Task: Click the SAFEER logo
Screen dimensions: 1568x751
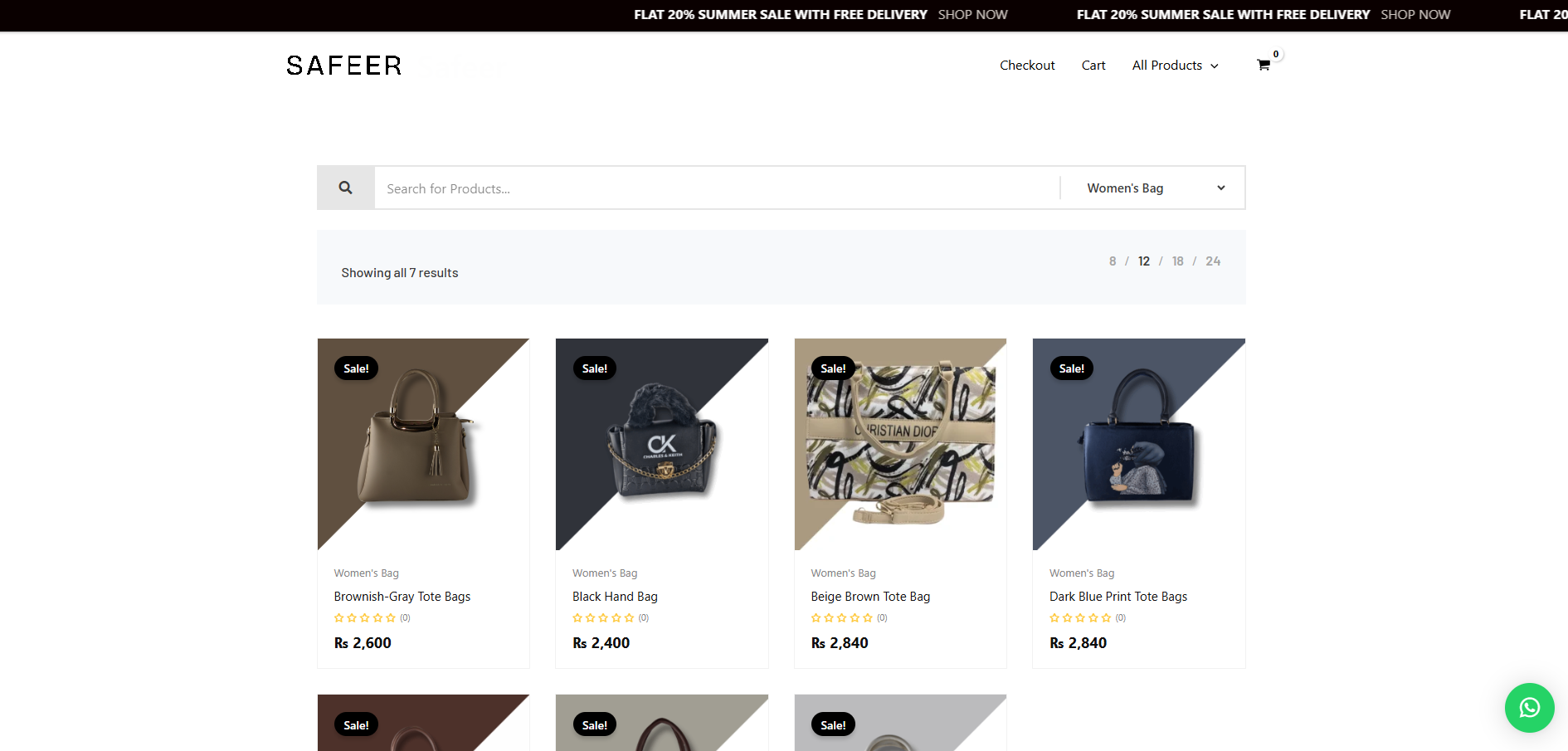Action: click(x=344, y=66)
